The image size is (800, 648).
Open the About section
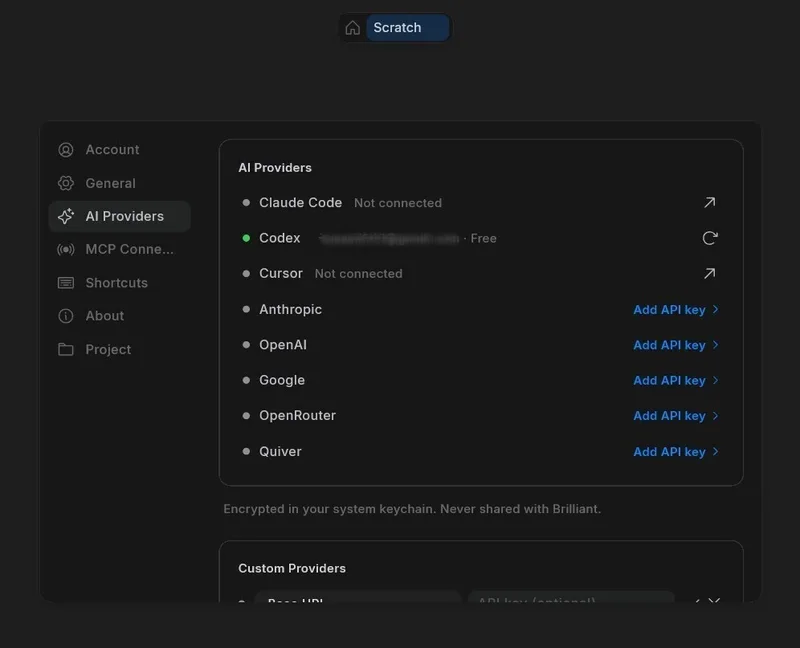tap(119, 316)
